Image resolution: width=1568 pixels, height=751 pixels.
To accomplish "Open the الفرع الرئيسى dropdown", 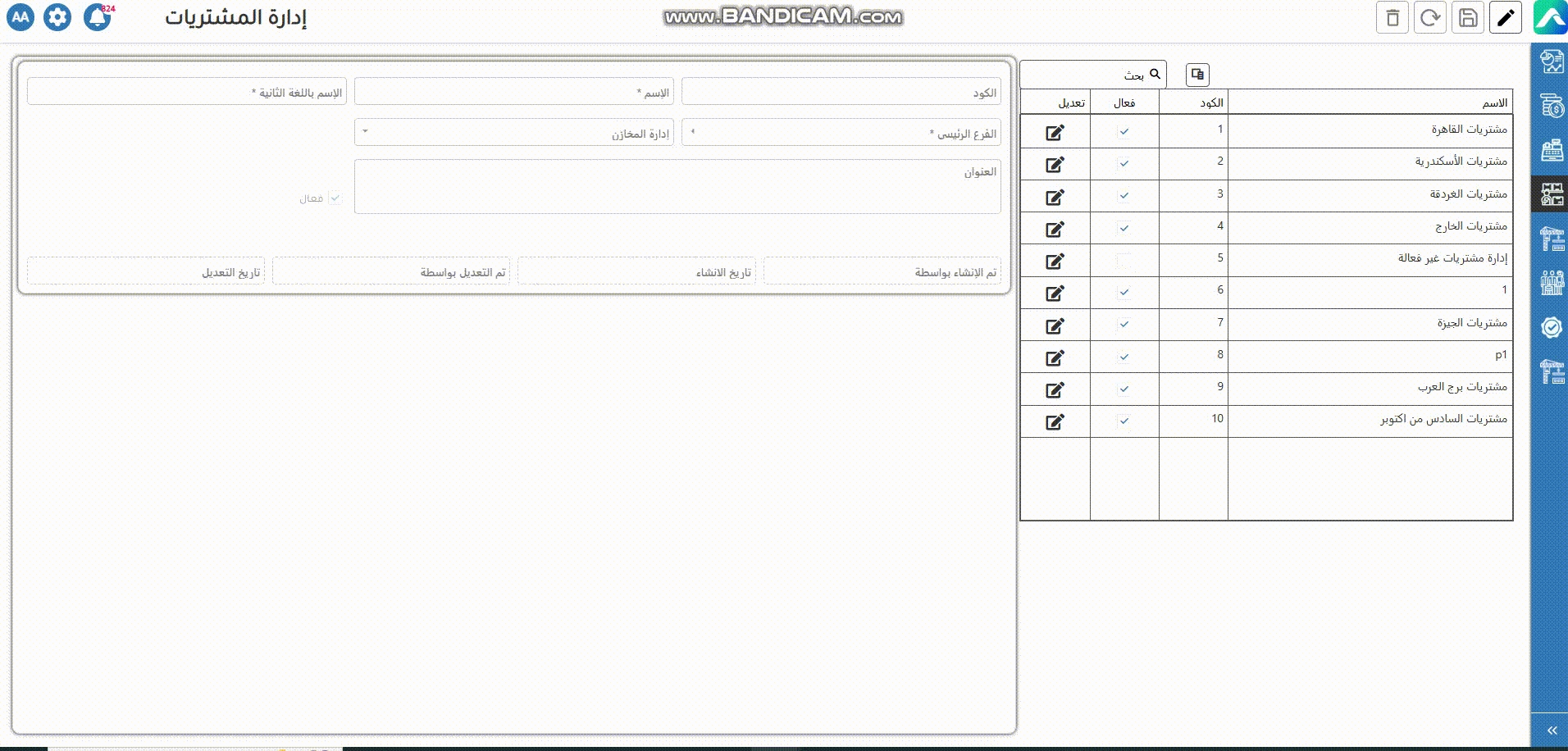I will click(841, 133).
